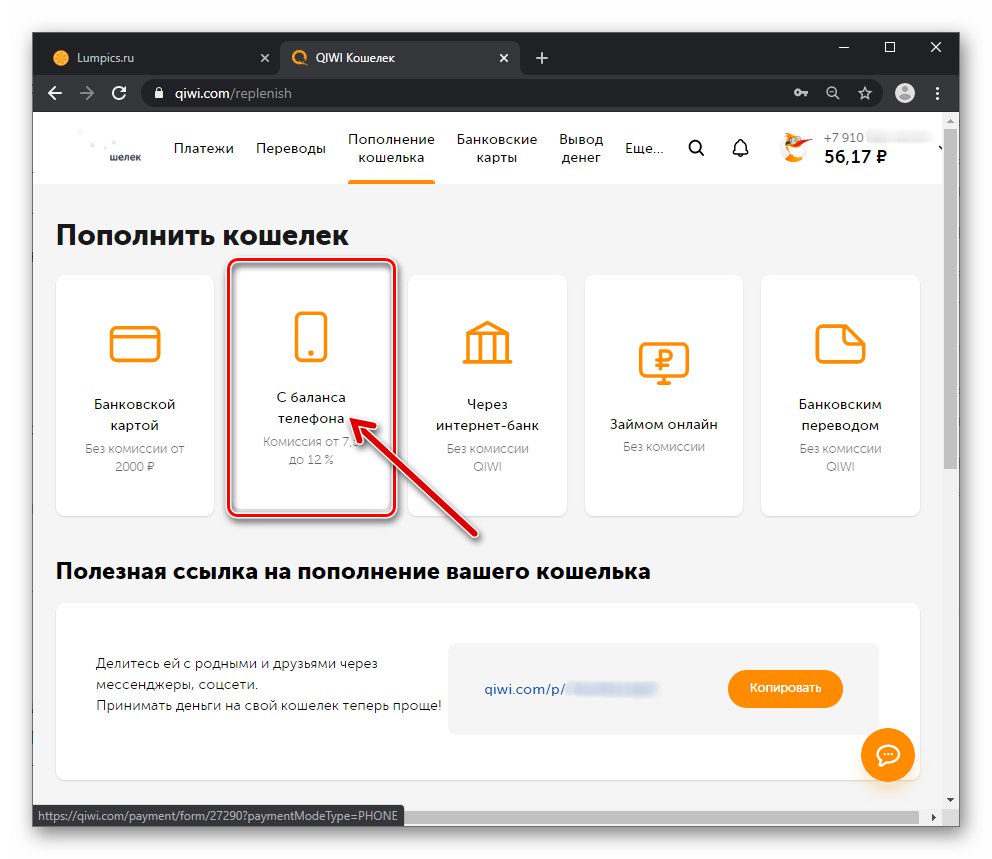
Task: Click the bookmark star in the address bar
Action: [x=864, y=93]
